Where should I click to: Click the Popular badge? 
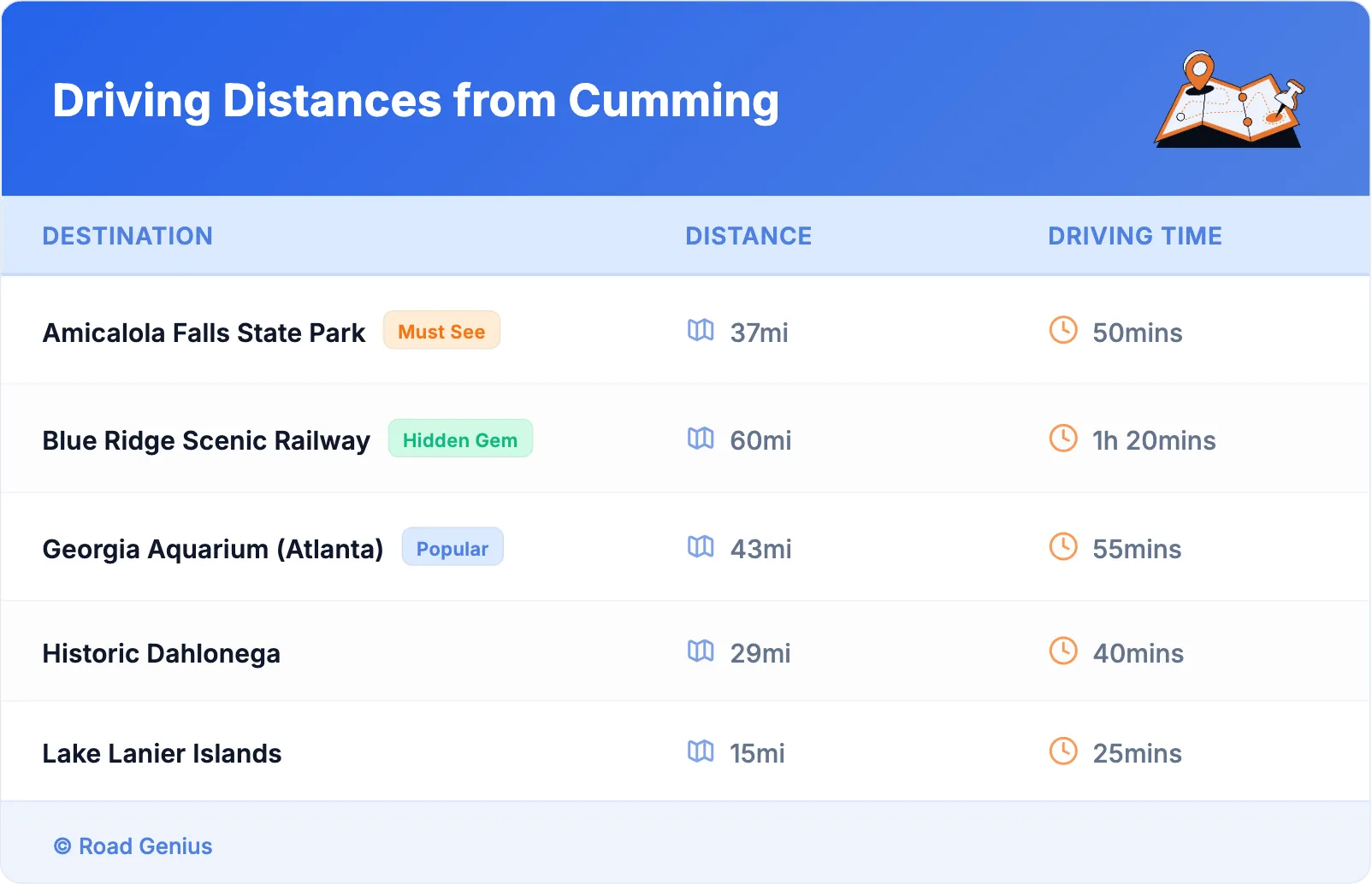(452, 548)
